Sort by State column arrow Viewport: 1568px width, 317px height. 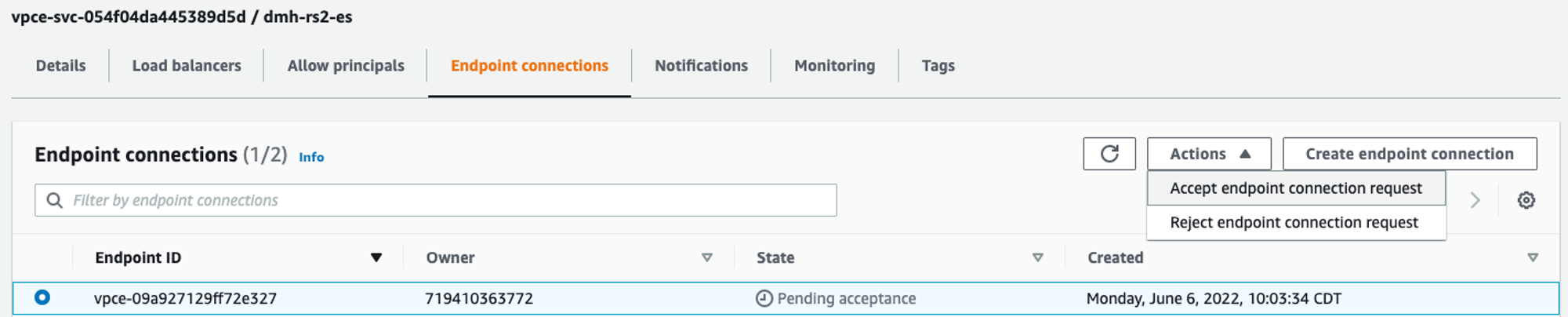(x=1037, y=257)
